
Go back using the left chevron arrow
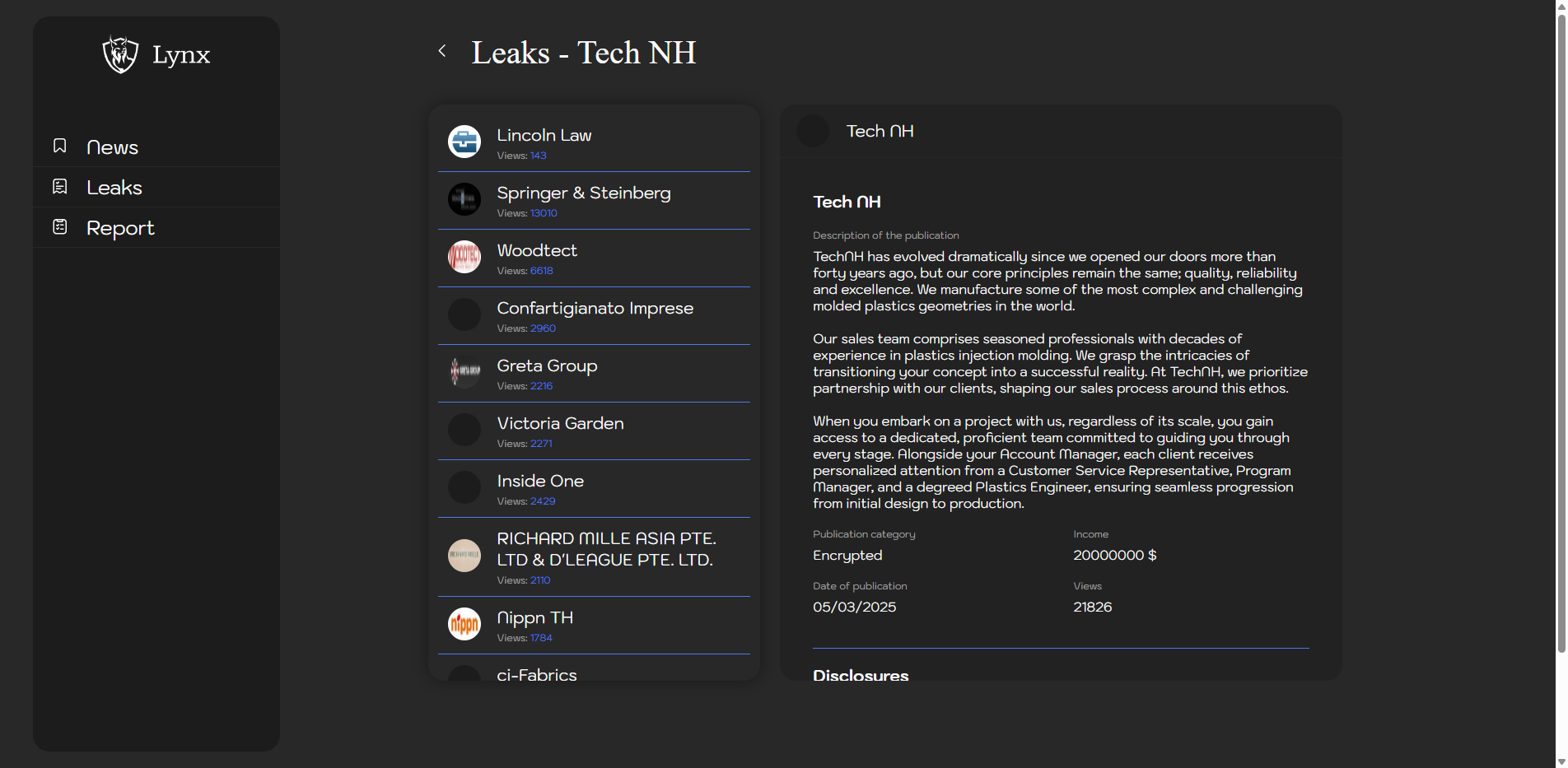coord(442,51)
